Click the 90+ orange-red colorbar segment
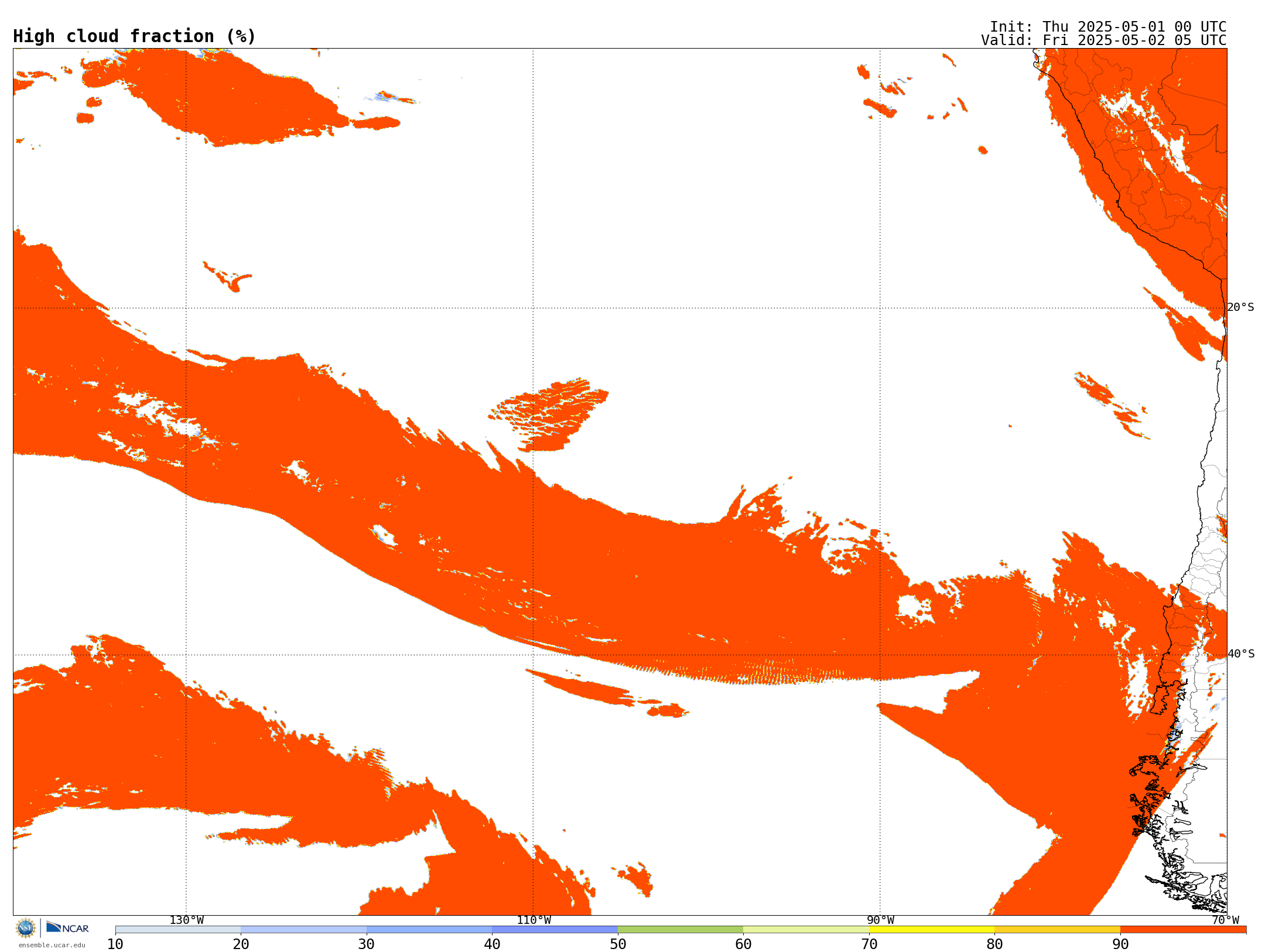 pos(1183,930)
